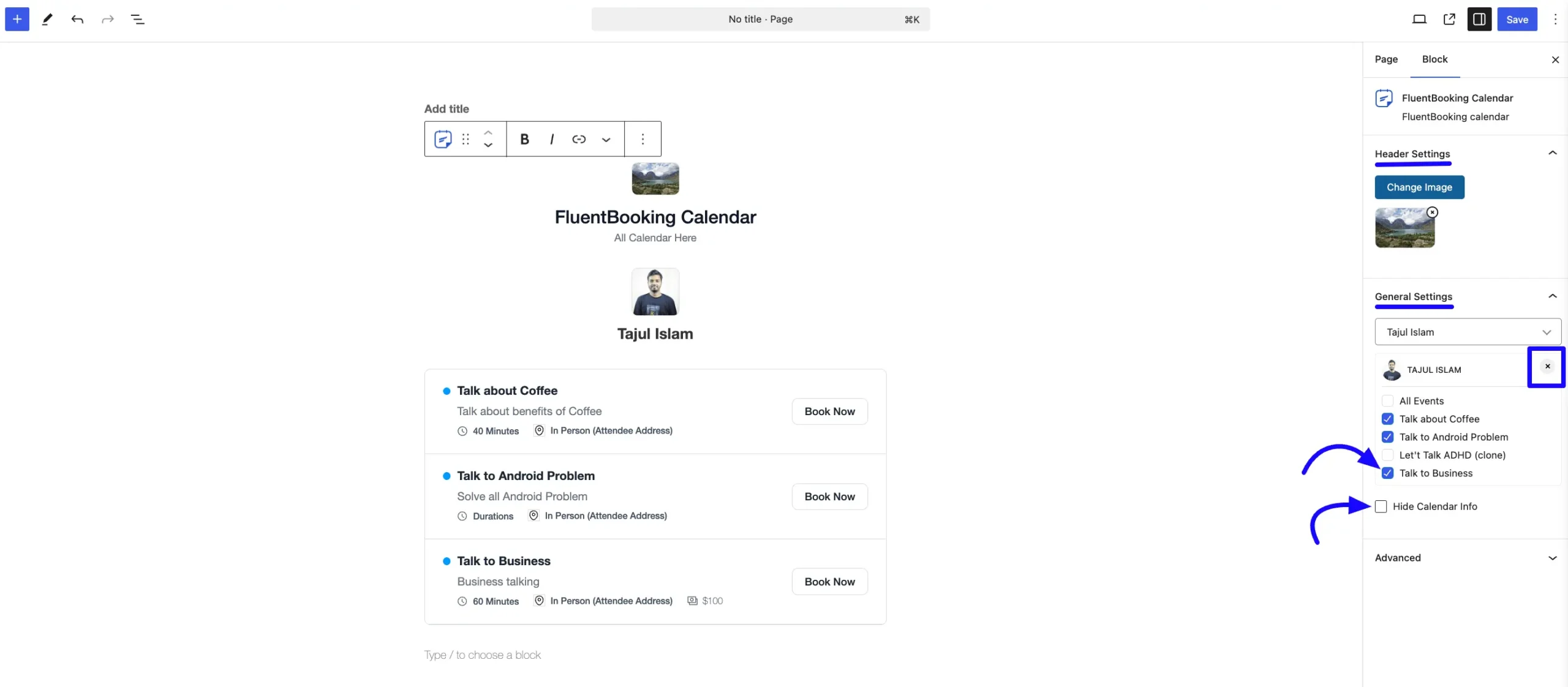Screen dimensions: 1568x687
Task: Click Book Now for Talk to Android Problem
Action: coord(829,497)
